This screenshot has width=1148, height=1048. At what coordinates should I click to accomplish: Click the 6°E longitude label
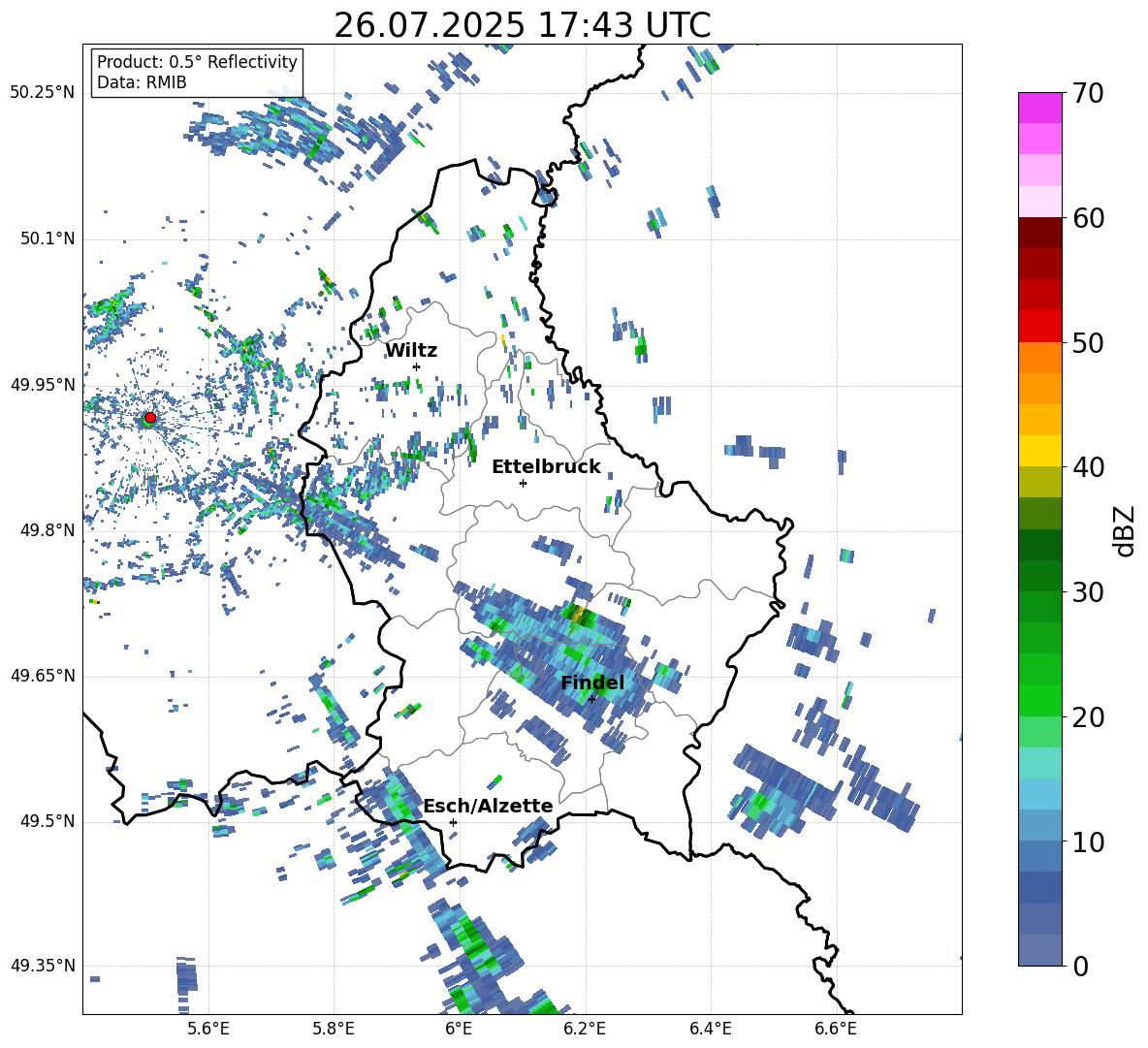(x=459, y=1029)
